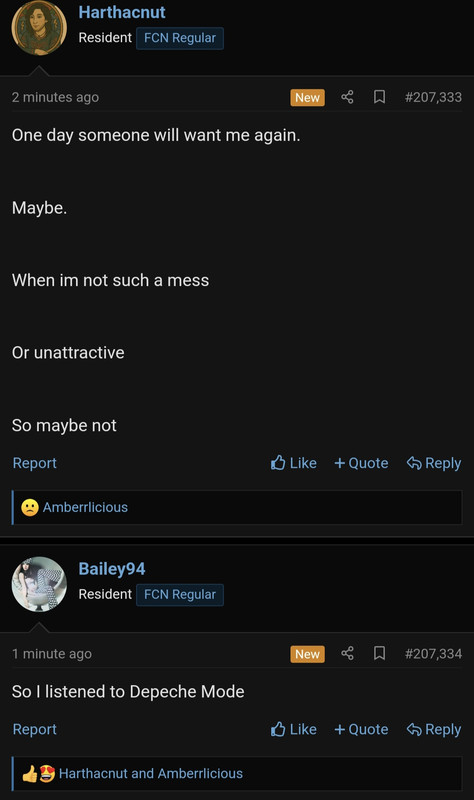Reply to Harthacnut's post
The image size is (474, 800).
(434, 463)
